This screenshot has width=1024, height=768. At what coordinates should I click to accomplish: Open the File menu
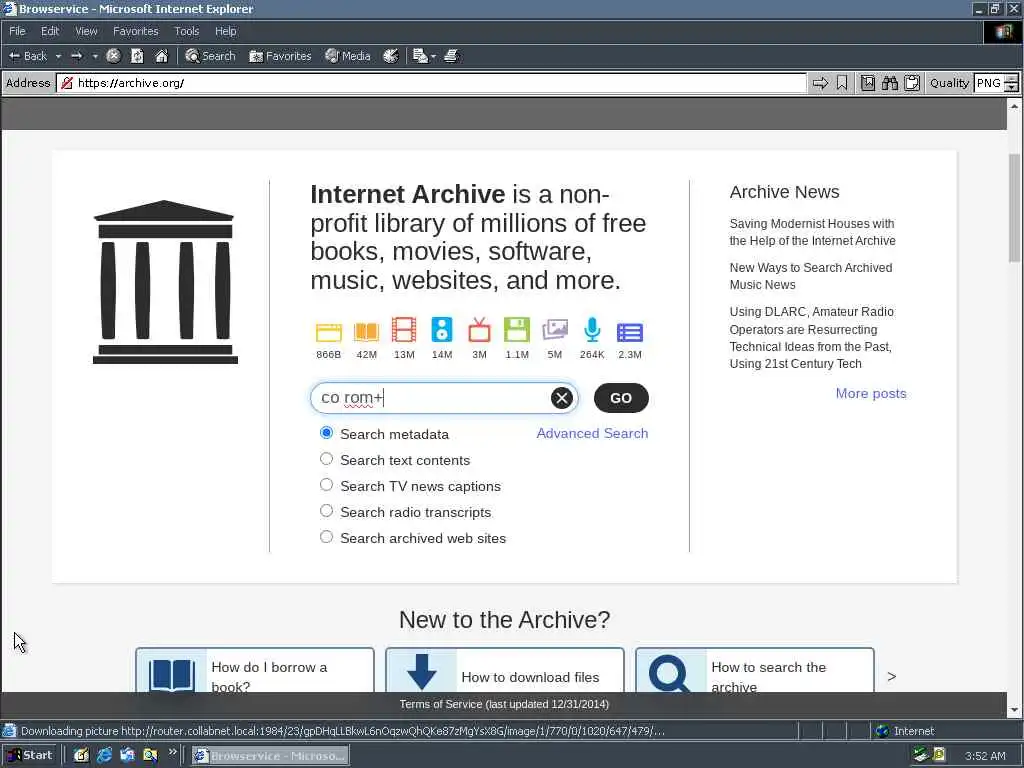click(17, 31)
